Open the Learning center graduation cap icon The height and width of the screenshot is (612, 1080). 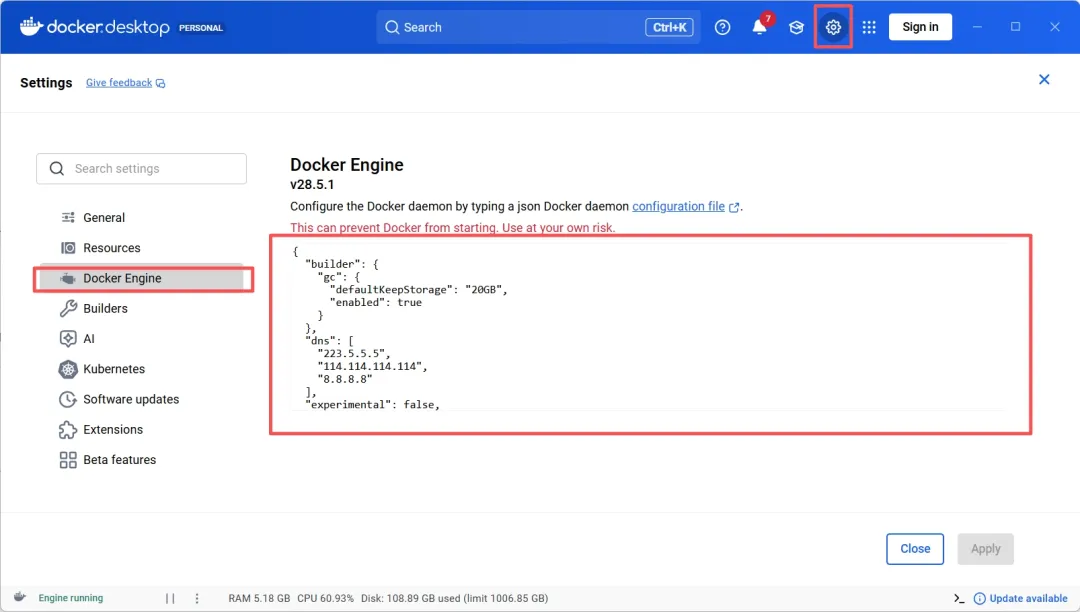[x=796, y=28]
